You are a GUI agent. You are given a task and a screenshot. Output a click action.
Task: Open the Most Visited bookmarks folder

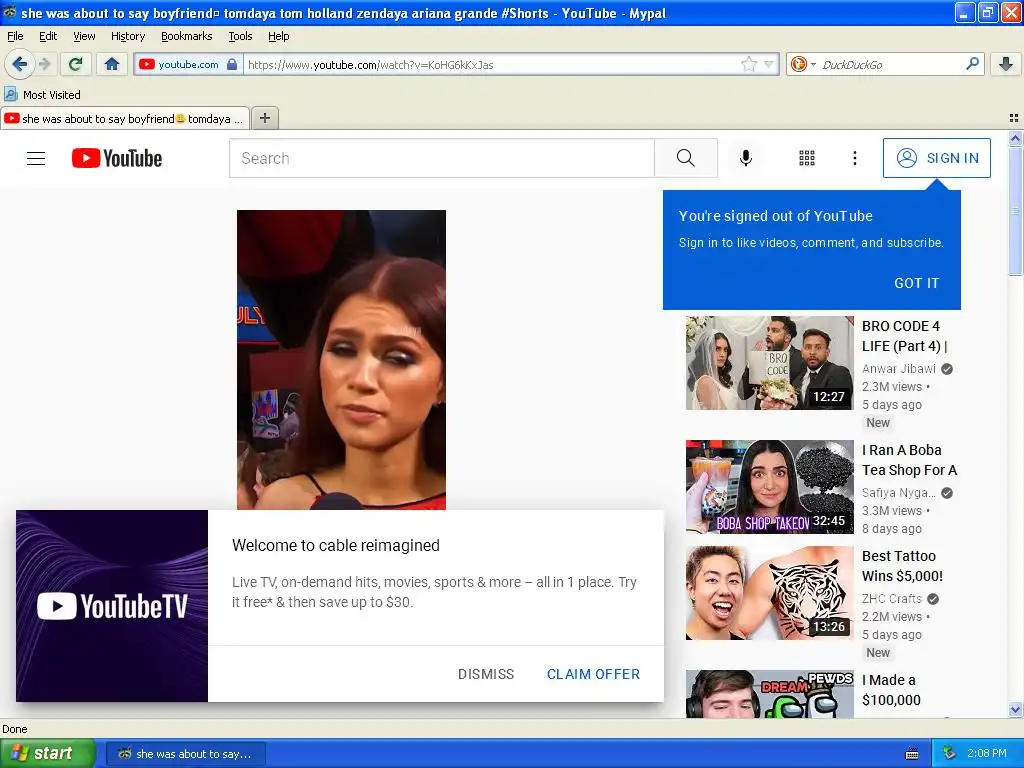42,95
